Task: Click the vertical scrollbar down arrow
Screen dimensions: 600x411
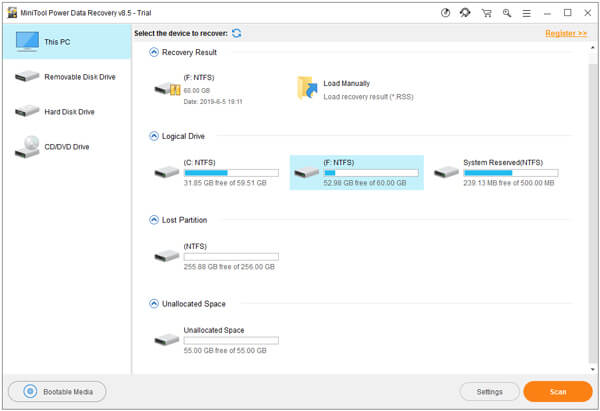Action: tap(593, 369)
